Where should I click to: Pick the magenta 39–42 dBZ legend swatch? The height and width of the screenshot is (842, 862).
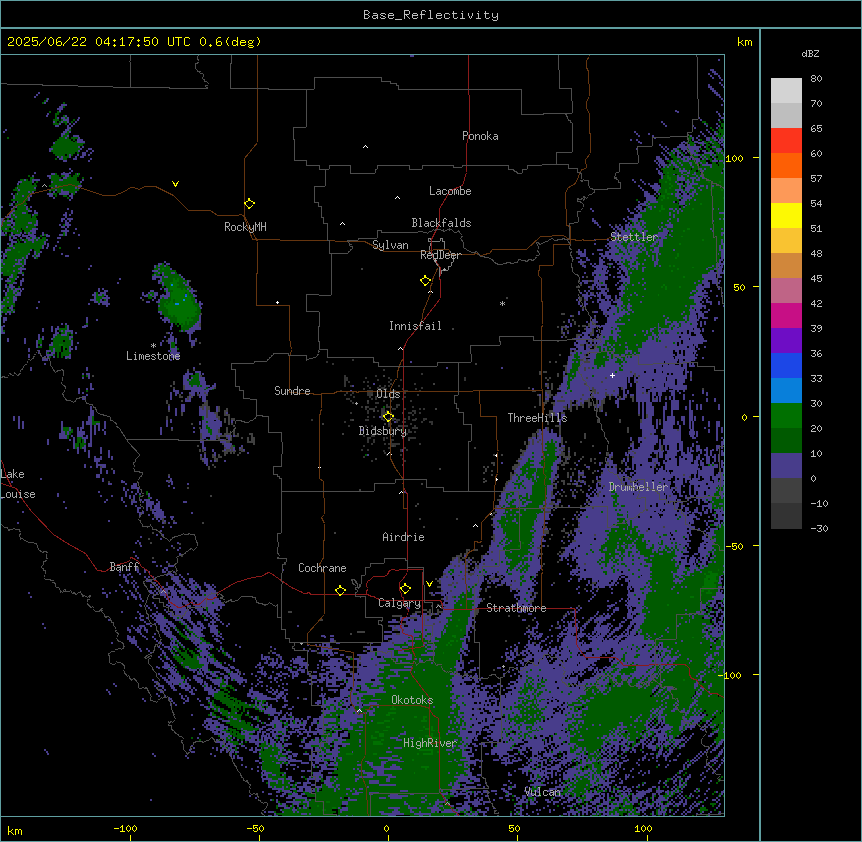click(x=786, y=315)
